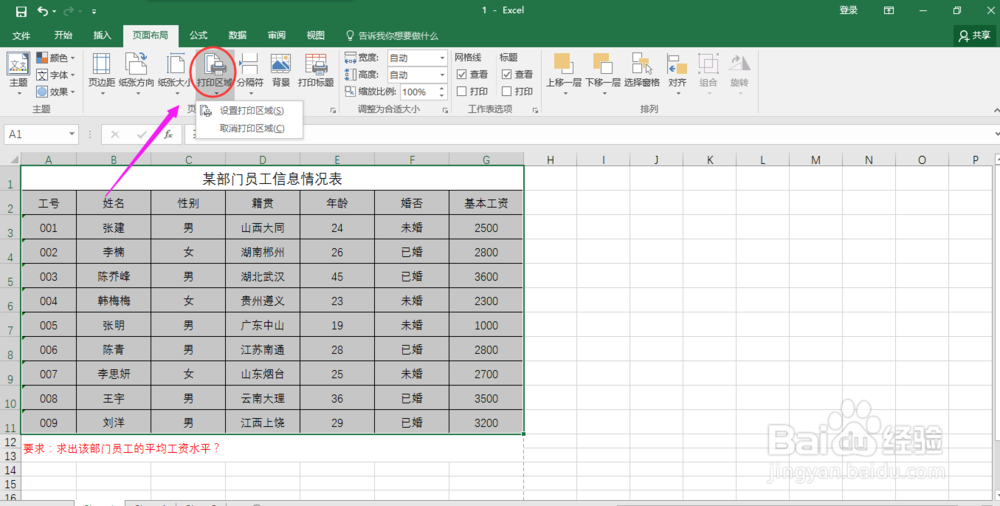Click the formula bar cancel X icon
The width and height of the screenshot is (1000, 506).
[x=115, y=135]
